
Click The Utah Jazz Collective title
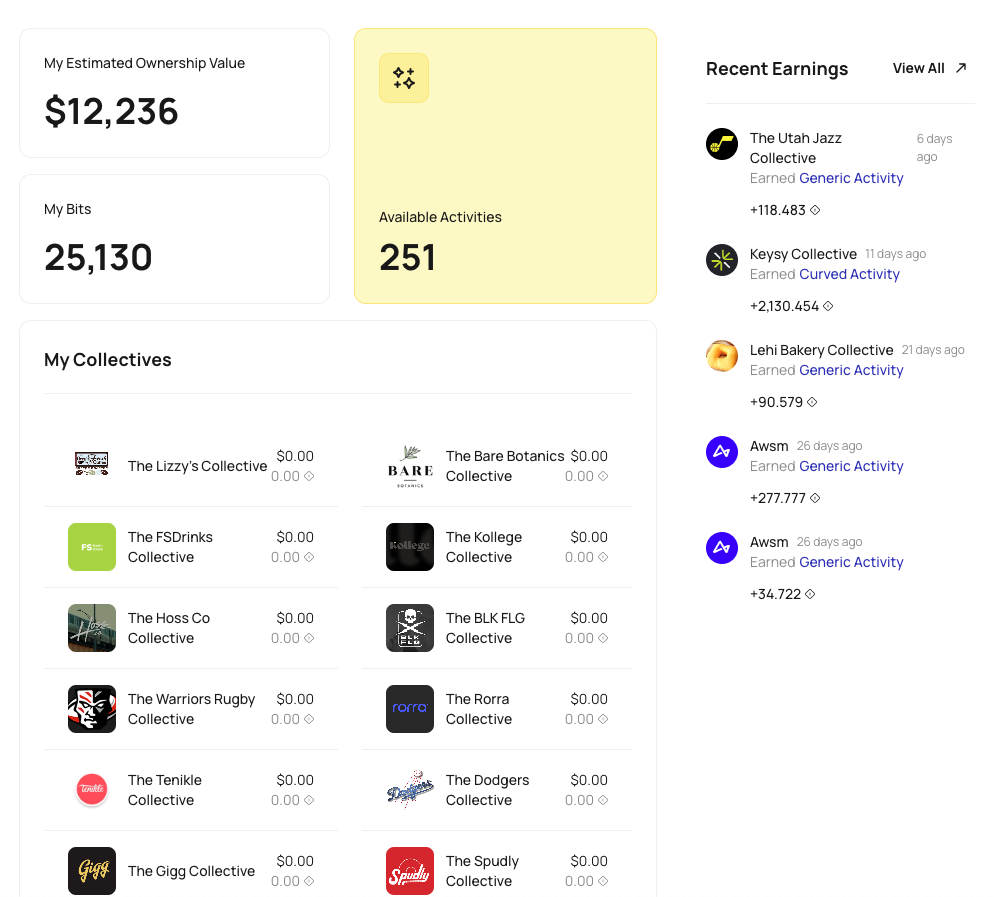(796, 148)
